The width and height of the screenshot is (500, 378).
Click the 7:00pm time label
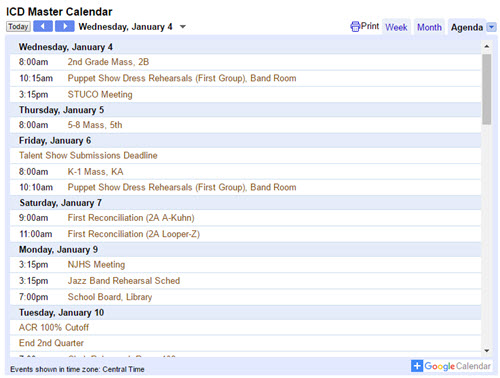pos(33,297)
